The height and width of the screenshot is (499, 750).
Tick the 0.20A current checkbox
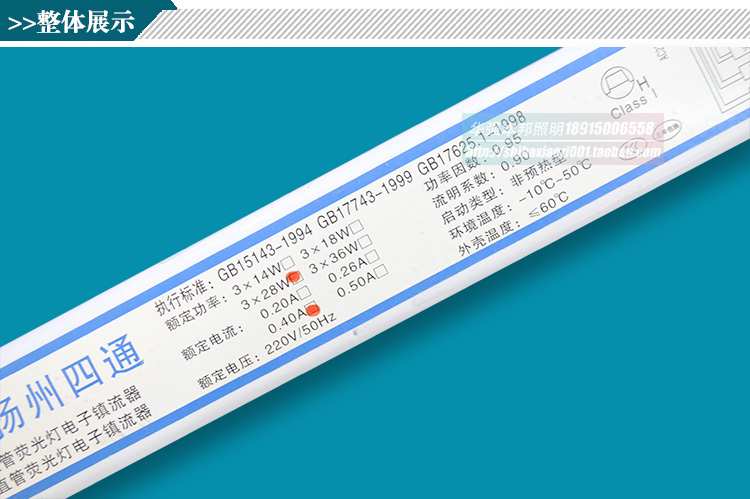304,291
